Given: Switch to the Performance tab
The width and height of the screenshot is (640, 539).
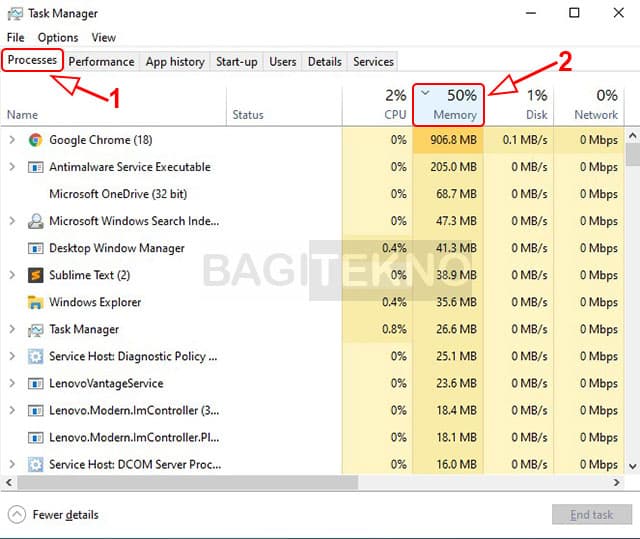Looking at the screenshot, I should [x=101, y=62].
